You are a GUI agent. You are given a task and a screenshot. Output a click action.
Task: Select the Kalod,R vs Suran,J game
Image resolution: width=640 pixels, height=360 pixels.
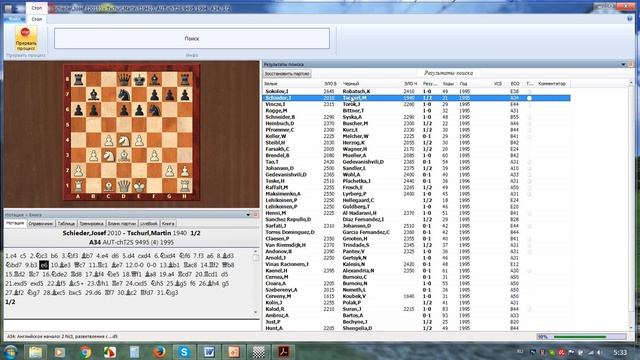(416, 309)
